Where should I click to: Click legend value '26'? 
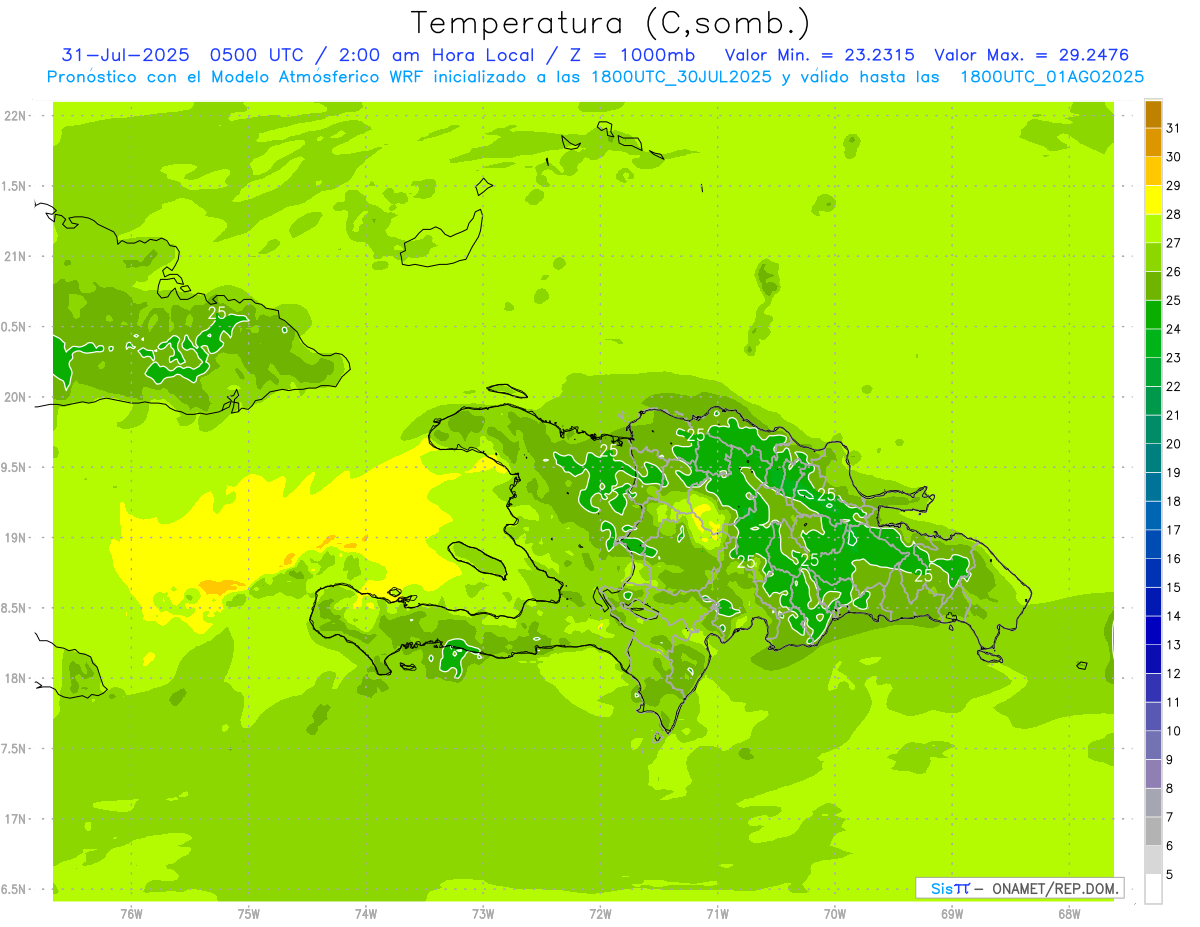[1174, 272]
